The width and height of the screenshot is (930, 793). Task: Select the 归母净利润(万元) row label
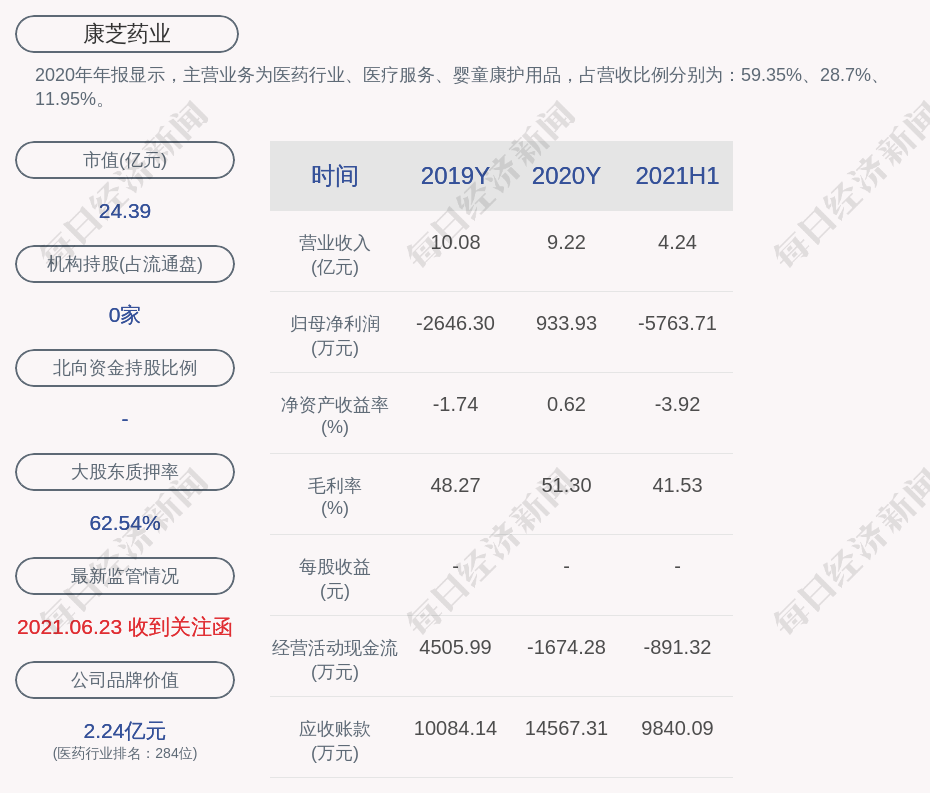(335, 336)
